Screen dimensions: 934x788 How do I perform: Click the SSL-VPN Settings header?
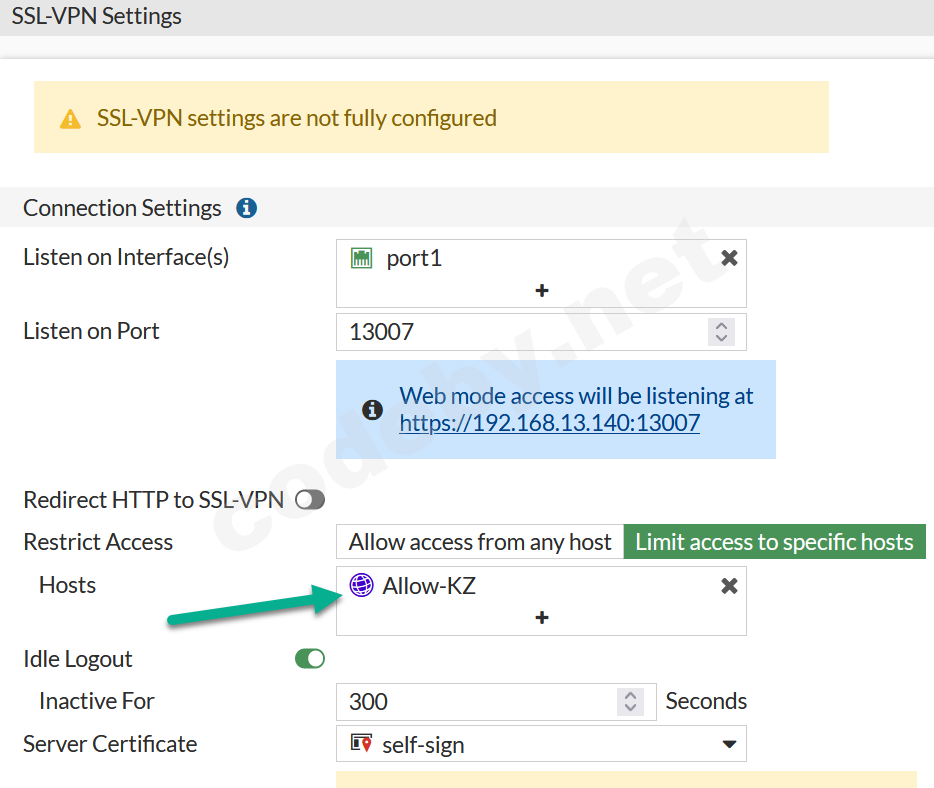click(96, 16)
